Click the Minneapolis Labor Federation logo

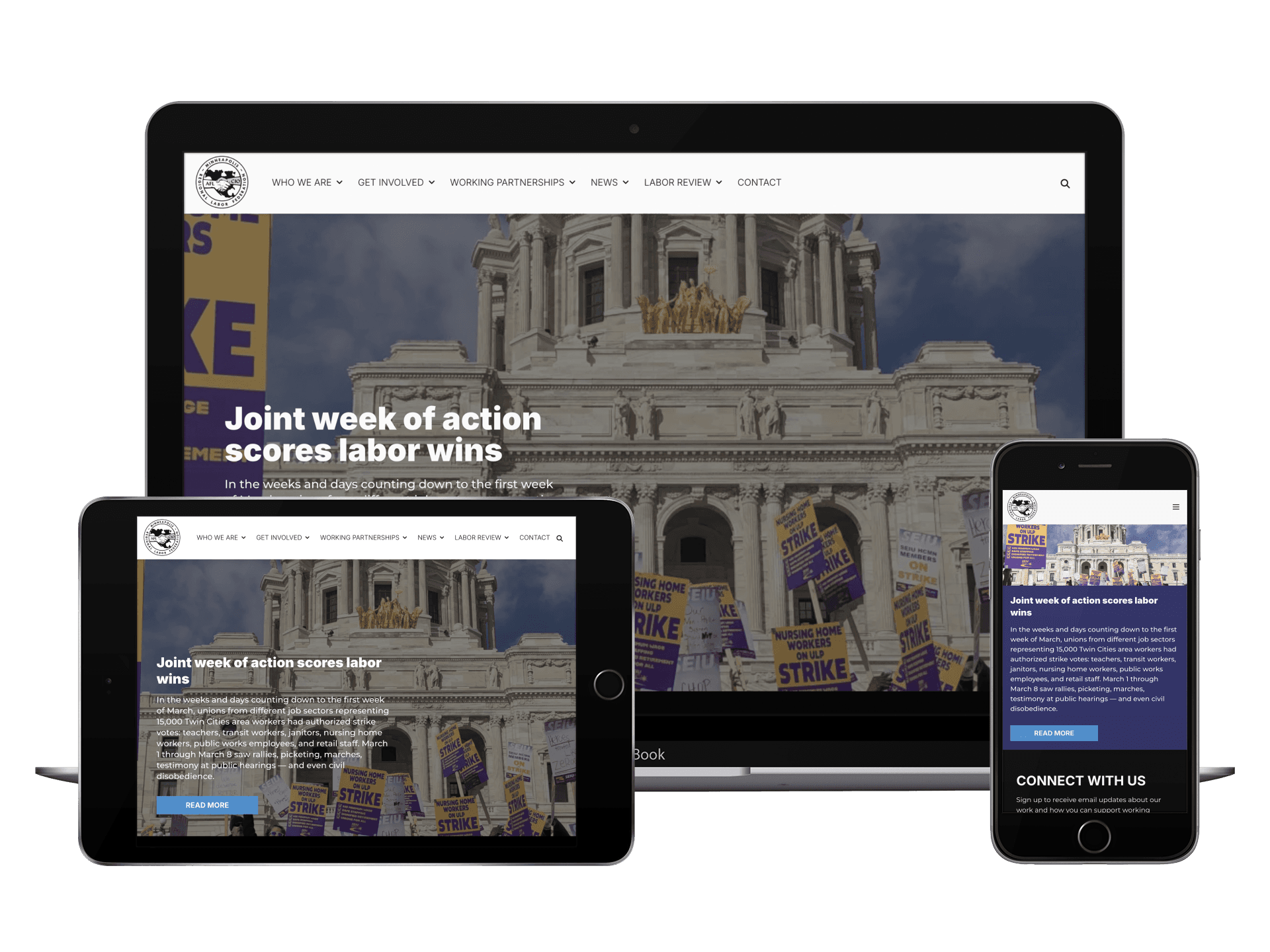click(225, 182)
